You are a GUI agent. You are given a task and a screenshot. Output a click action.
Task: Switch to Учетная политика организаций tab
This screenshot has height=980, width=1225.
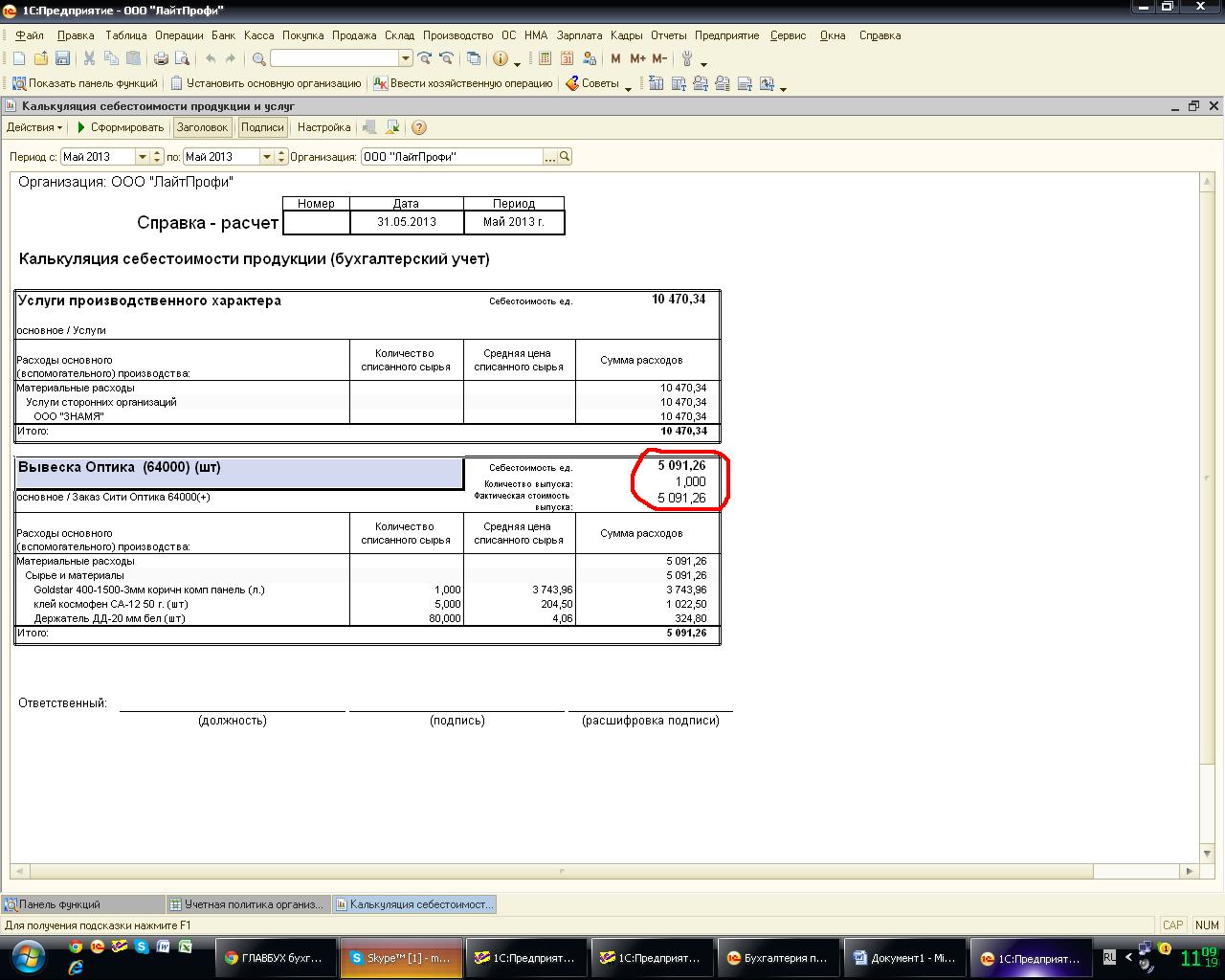[x=247, y=904]
